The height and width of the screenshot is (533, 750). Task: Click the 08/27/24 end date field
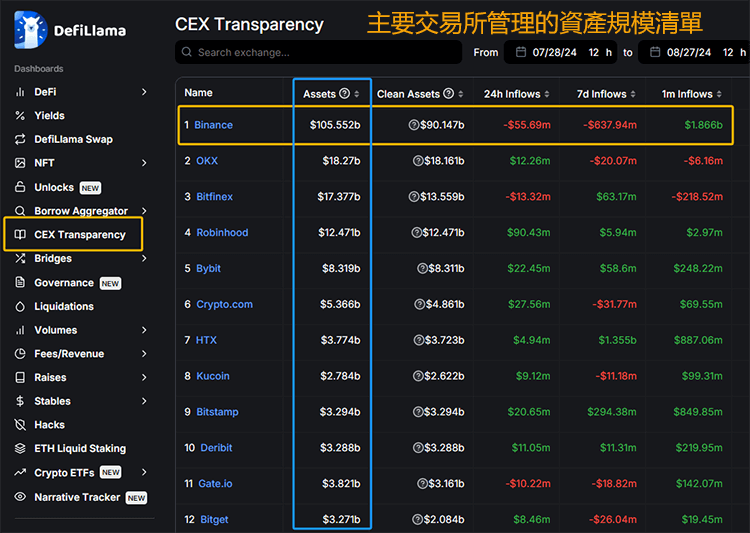click(x=688, y=52)
